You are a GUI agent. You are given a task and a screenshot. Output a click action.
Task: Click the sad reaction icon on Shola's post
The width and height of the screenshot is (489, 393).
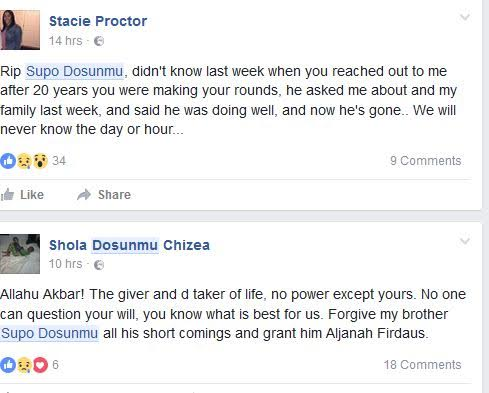pos(24,365)
